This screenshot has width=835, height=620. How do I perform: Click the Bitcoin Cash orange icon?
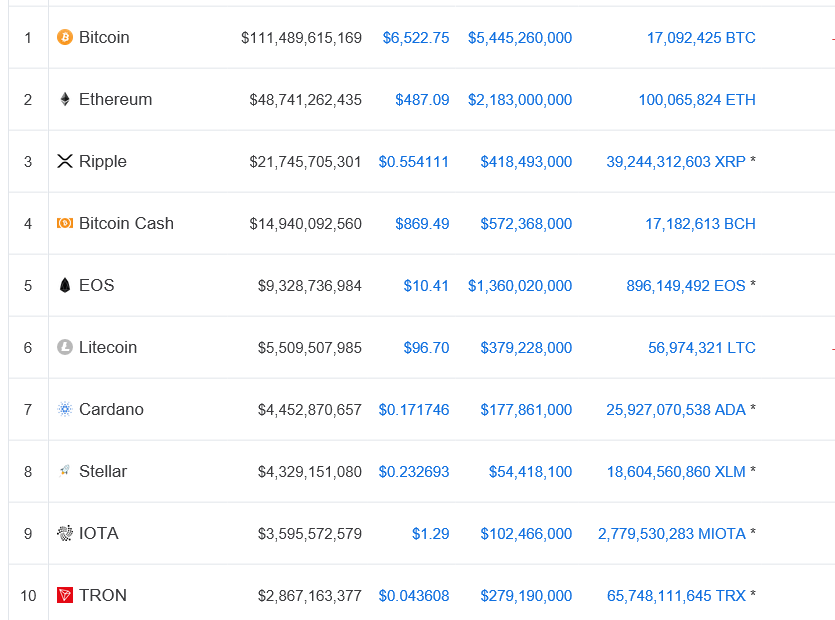(x=65, y=224)
